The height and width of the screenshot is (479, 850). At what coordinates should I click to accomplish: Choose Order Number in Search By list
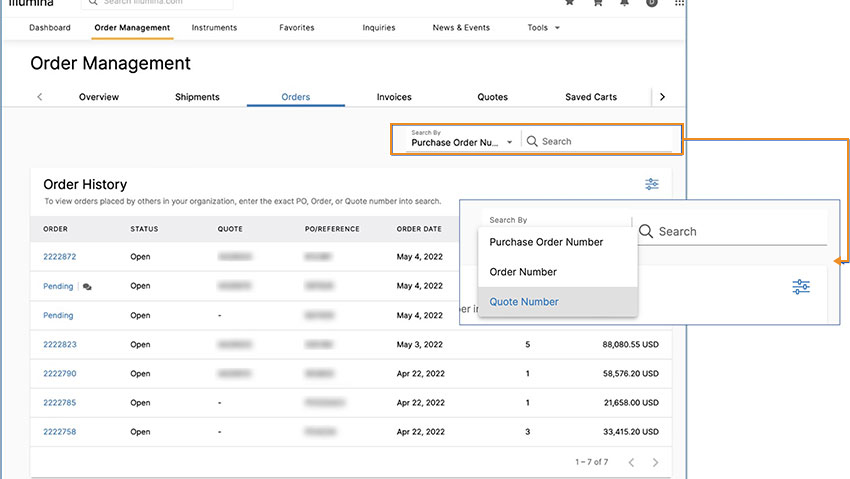tap(523, 272)
